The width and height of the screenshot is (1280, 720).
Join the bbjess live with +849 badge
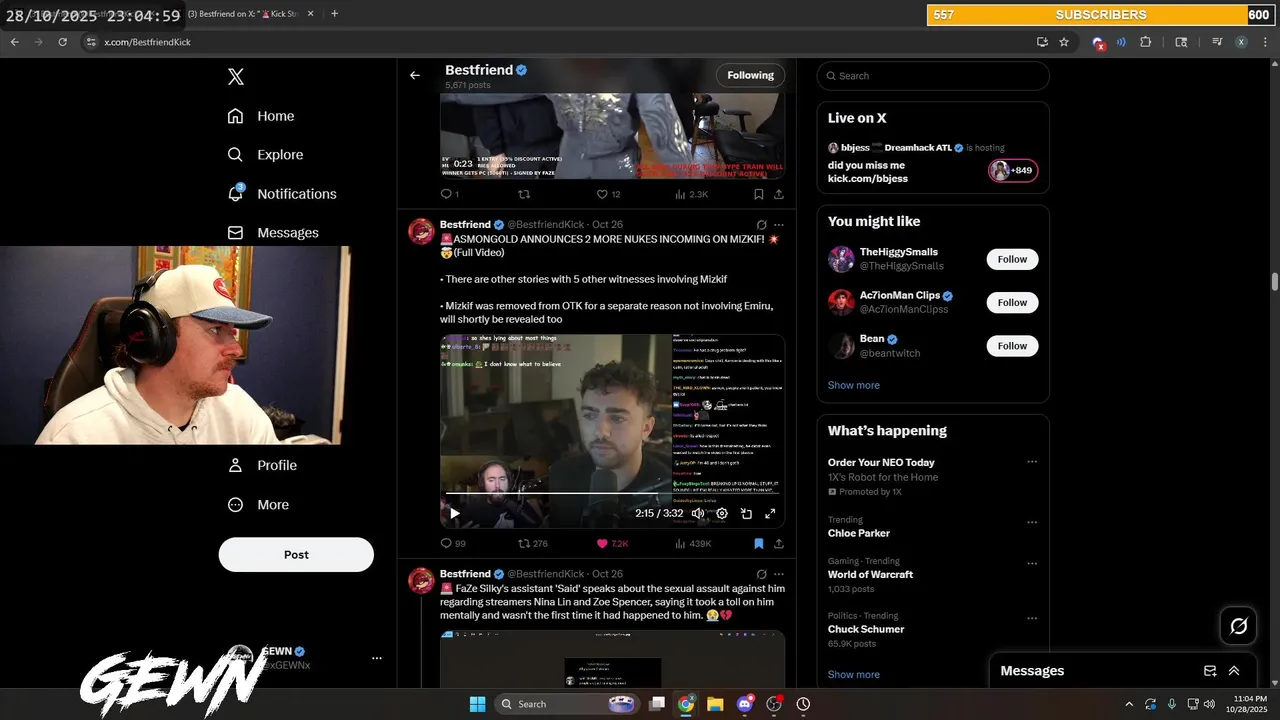(1013, 170)
